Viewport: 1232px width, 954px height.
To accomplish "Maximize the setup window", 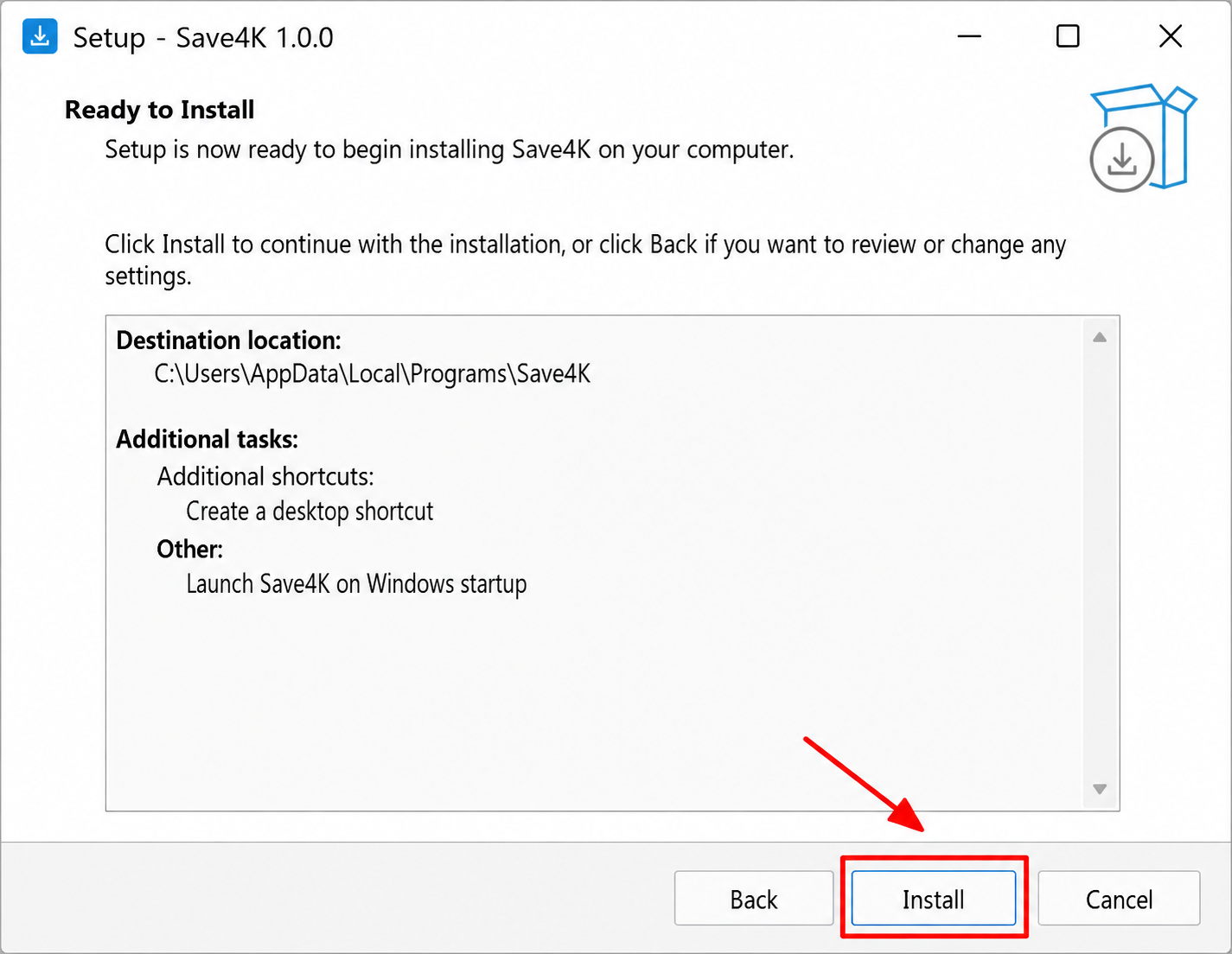I will (x=1068, y=36).
